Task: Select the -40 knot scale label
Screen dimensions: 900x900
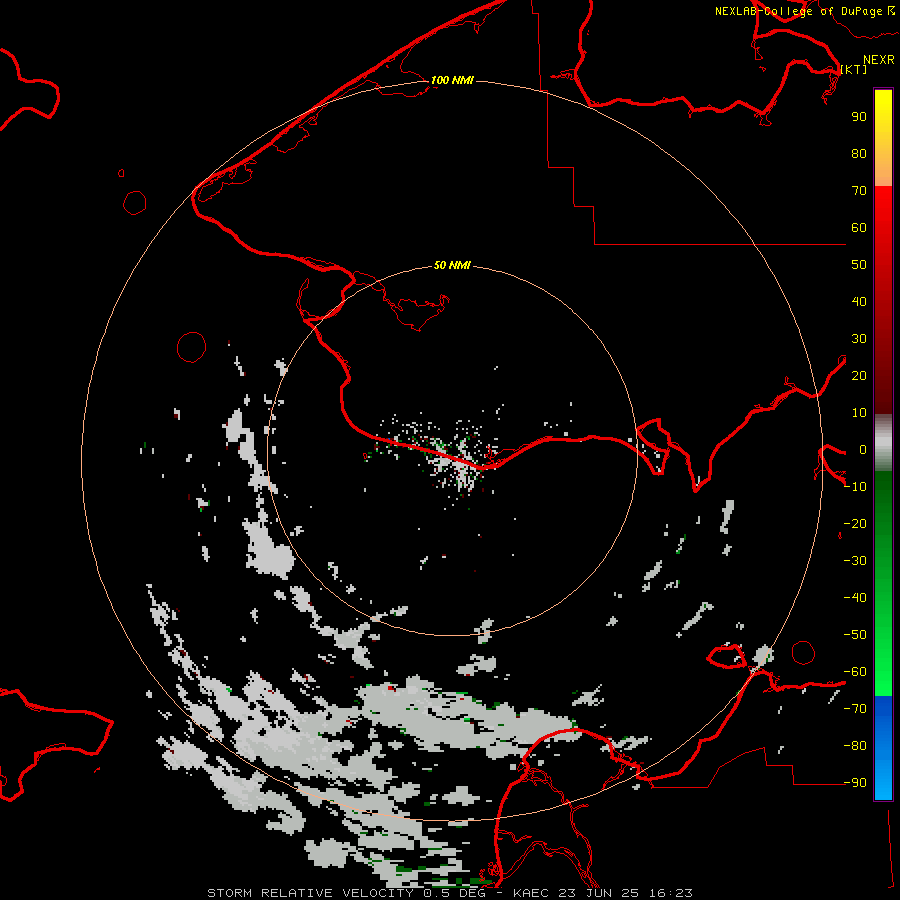Action: (855, 598)
